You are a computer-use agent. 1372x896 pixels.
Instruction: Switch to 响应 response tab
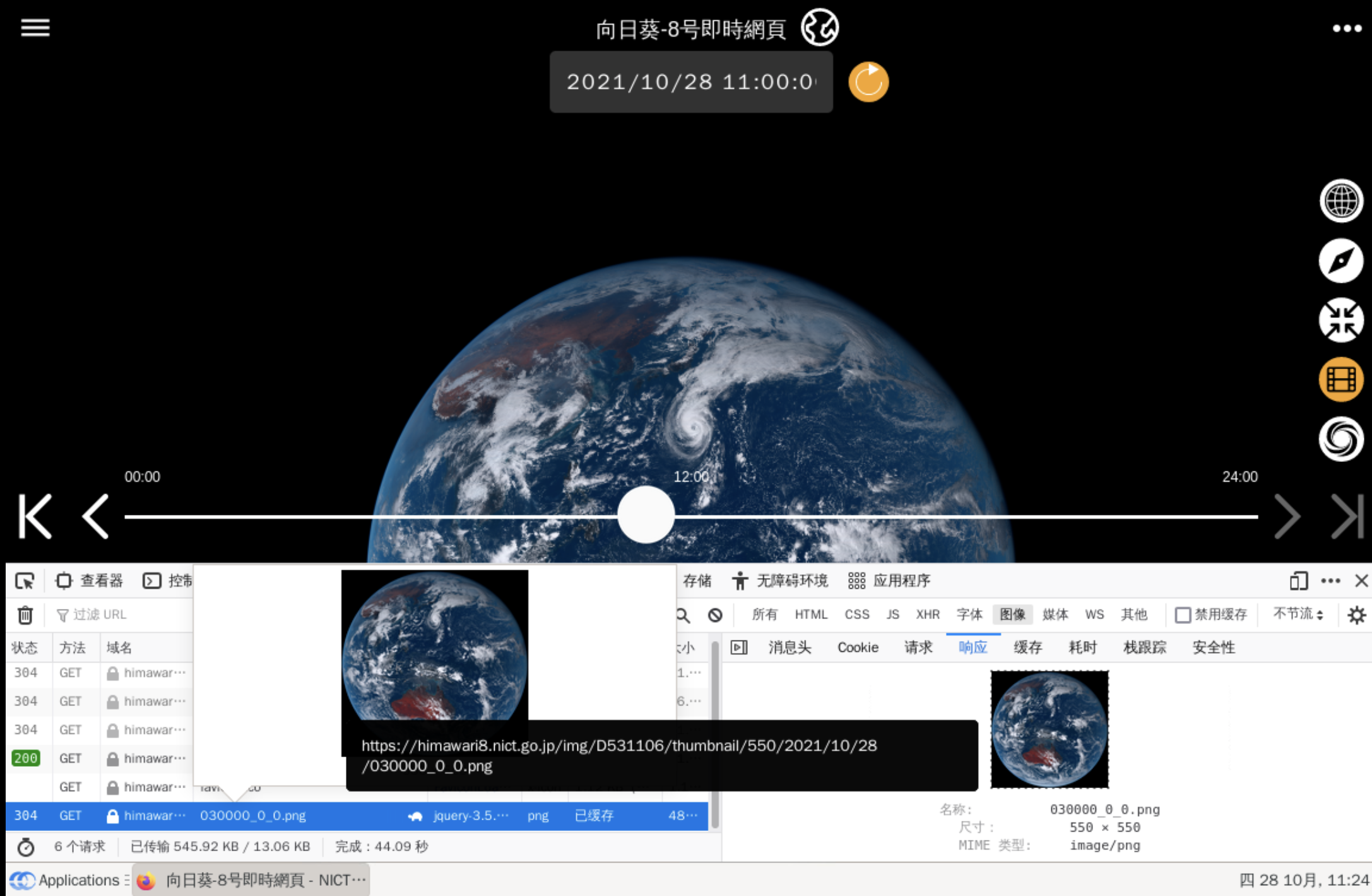point(973,647)
